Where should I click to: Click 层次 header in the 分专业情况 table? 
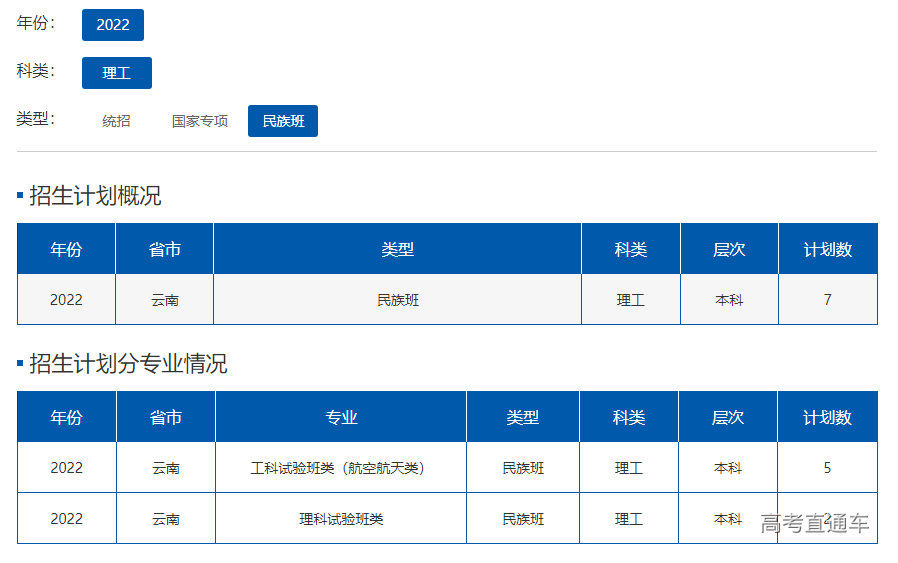pyautogui.click(x=727, y=417)
